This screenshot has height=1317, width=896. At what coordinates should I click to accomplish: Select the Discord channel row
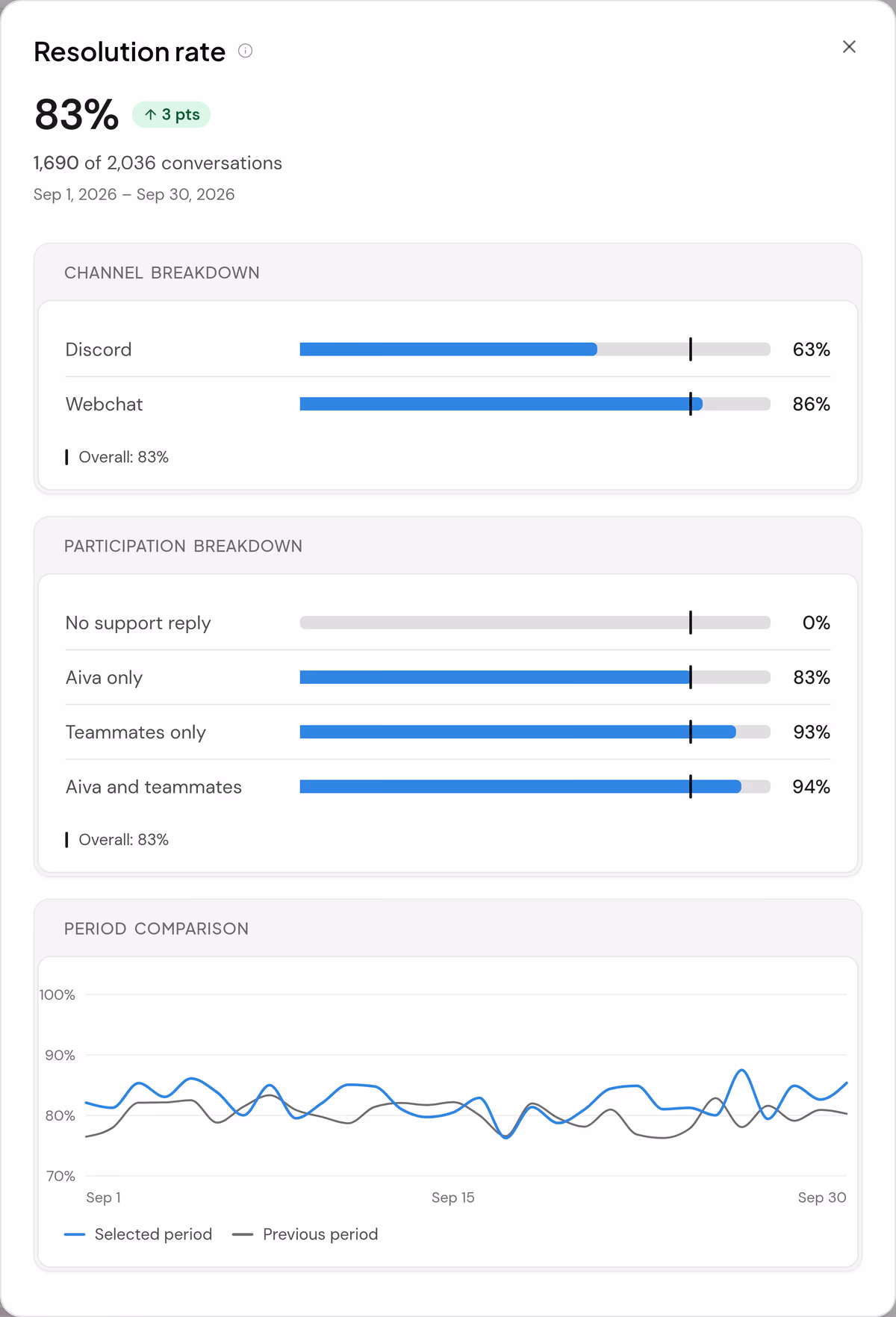click(x=448, y=349)
